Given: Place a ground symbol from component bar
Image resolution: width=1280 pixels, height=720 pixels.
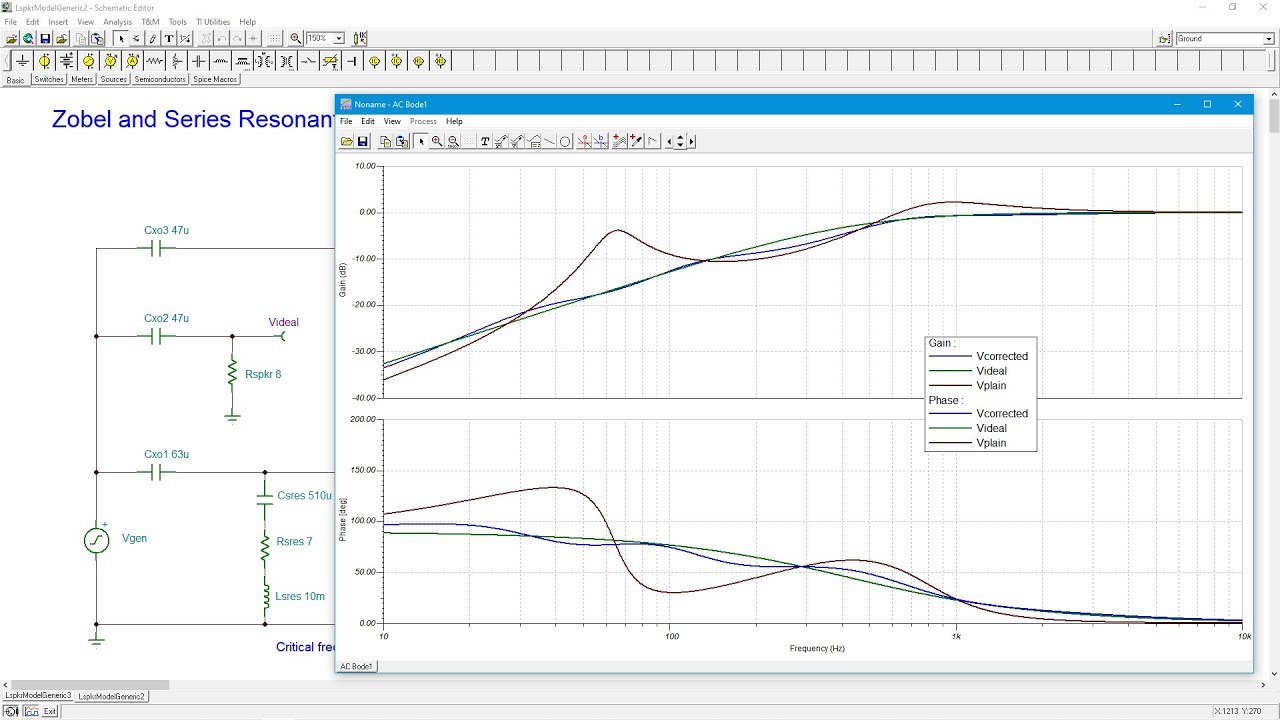Looking at the screenshot, I should point(22,61).
